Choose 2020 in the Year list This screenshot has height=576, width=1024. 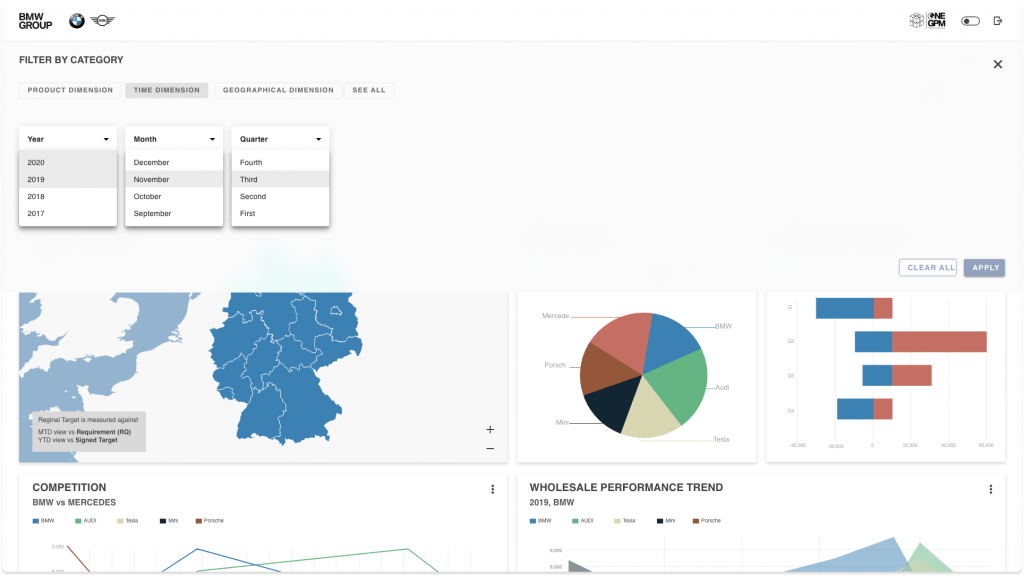(x=68, y=163)
